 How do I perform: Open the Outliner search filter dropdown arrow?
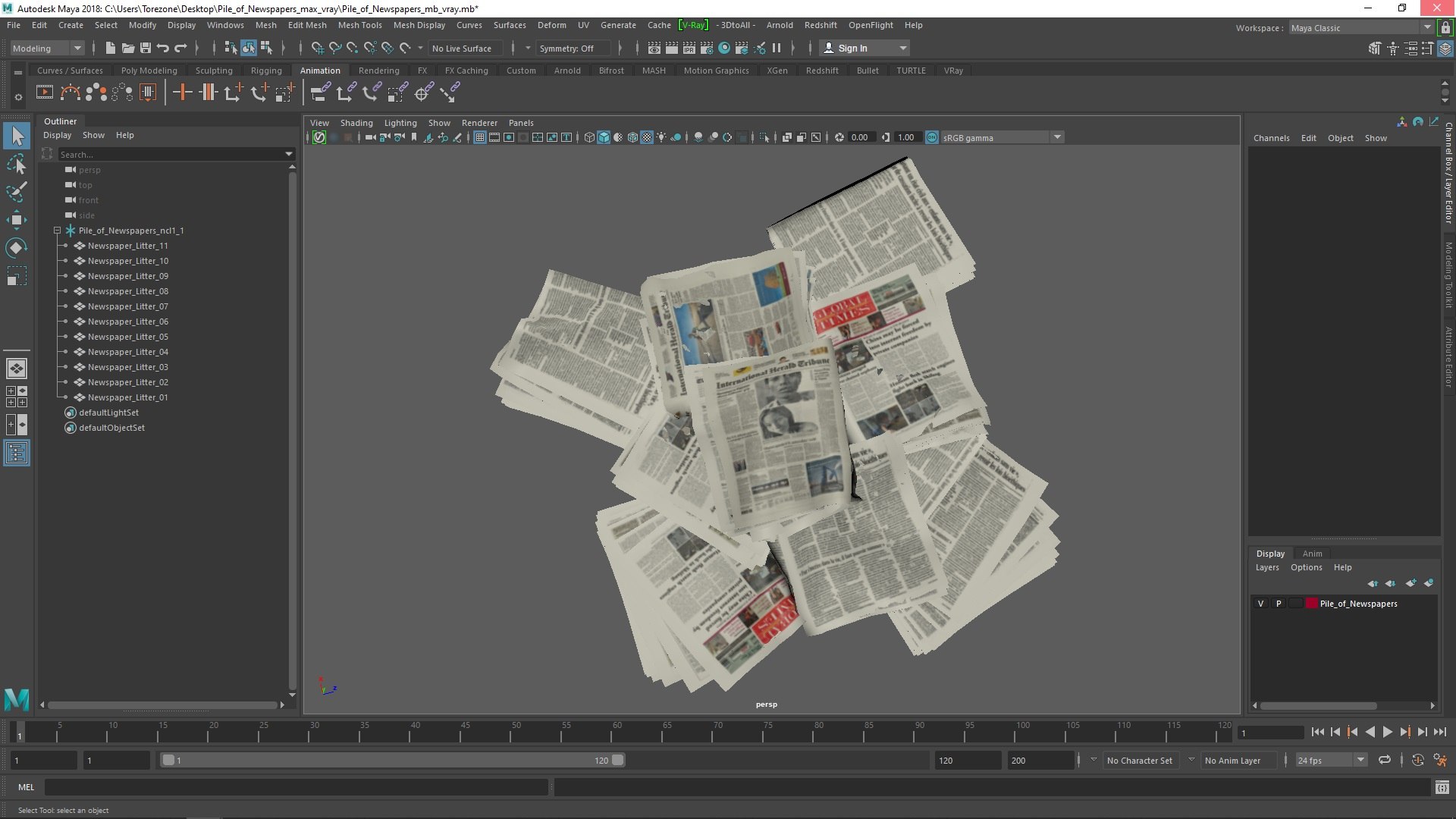pos(289,154)
